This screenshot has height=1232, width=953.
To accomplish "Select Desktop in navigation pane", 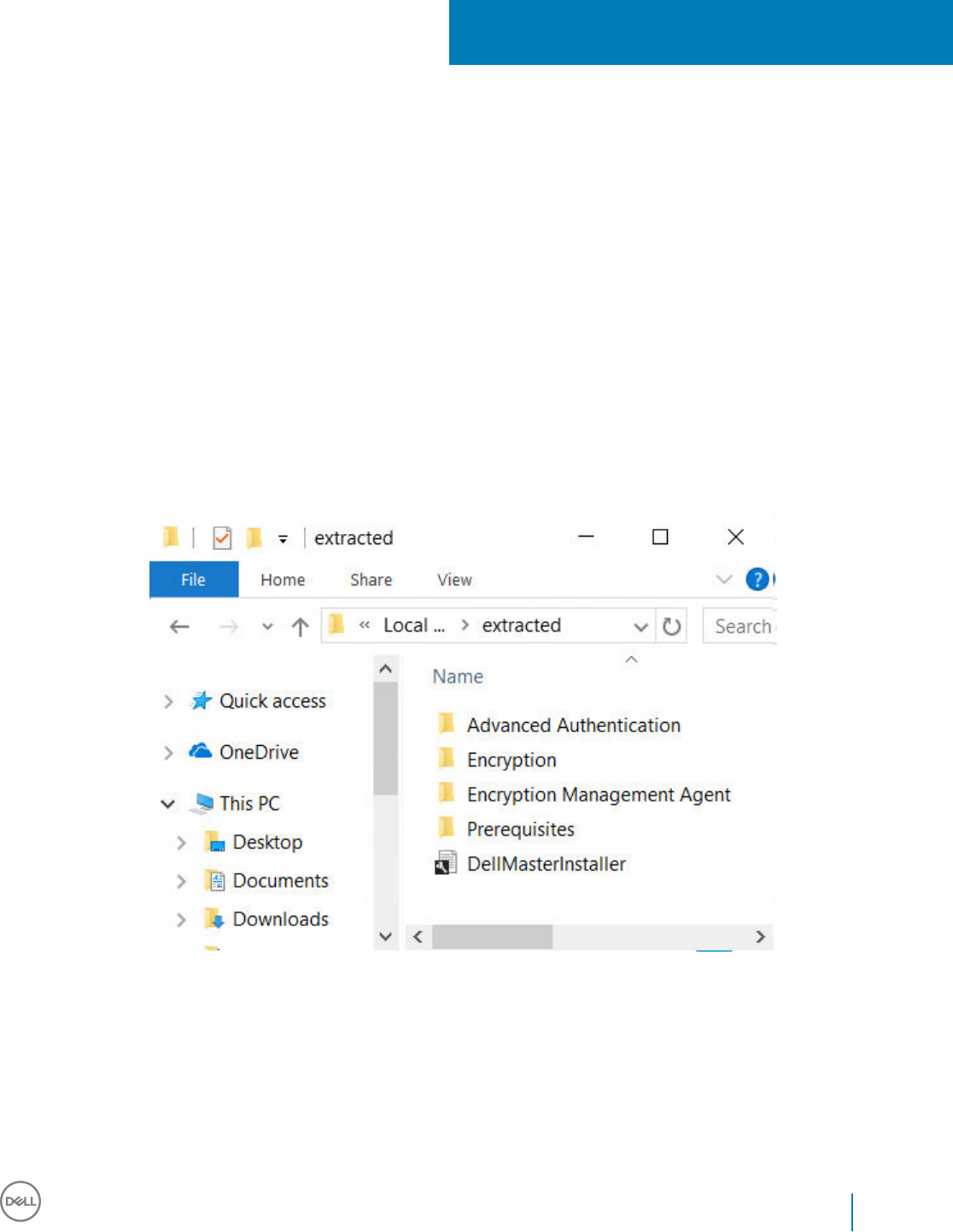I will (267, 842).
